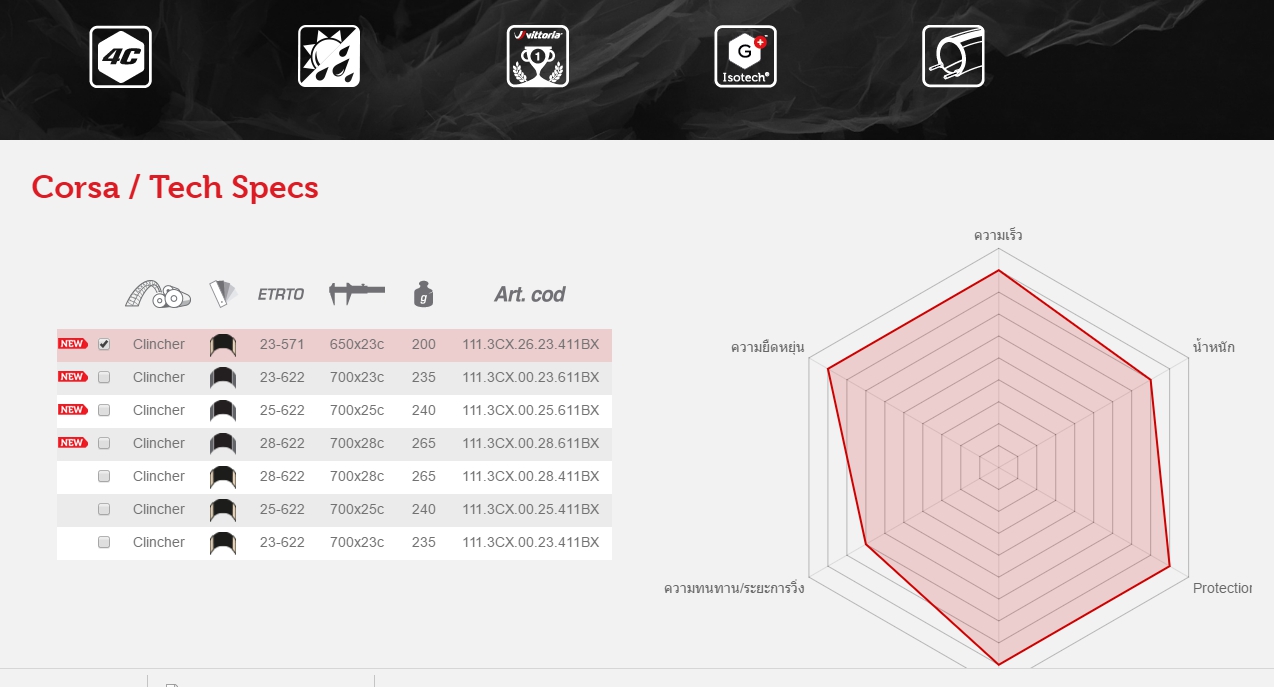Click the 4C compound technology icon
This screenshot has width=1274, height=687.
[120, 57]
